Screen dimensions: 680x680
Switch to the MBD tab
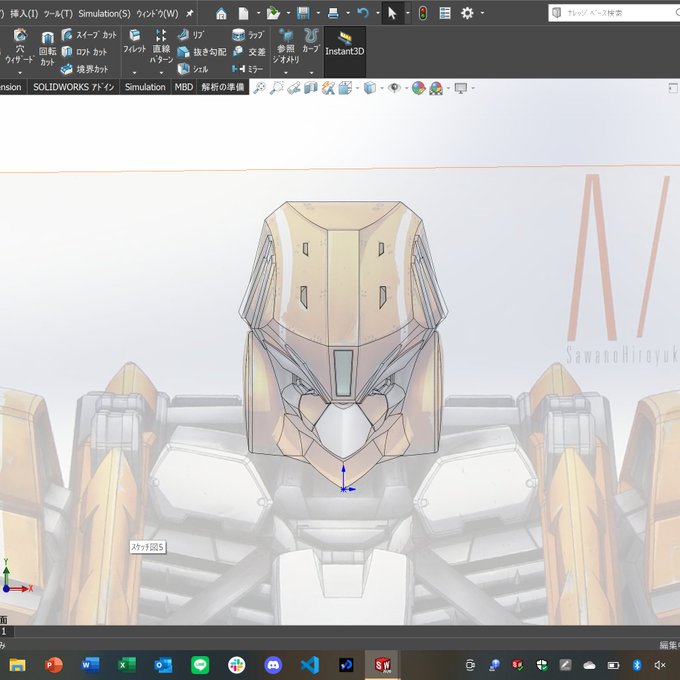coord(184,87)
